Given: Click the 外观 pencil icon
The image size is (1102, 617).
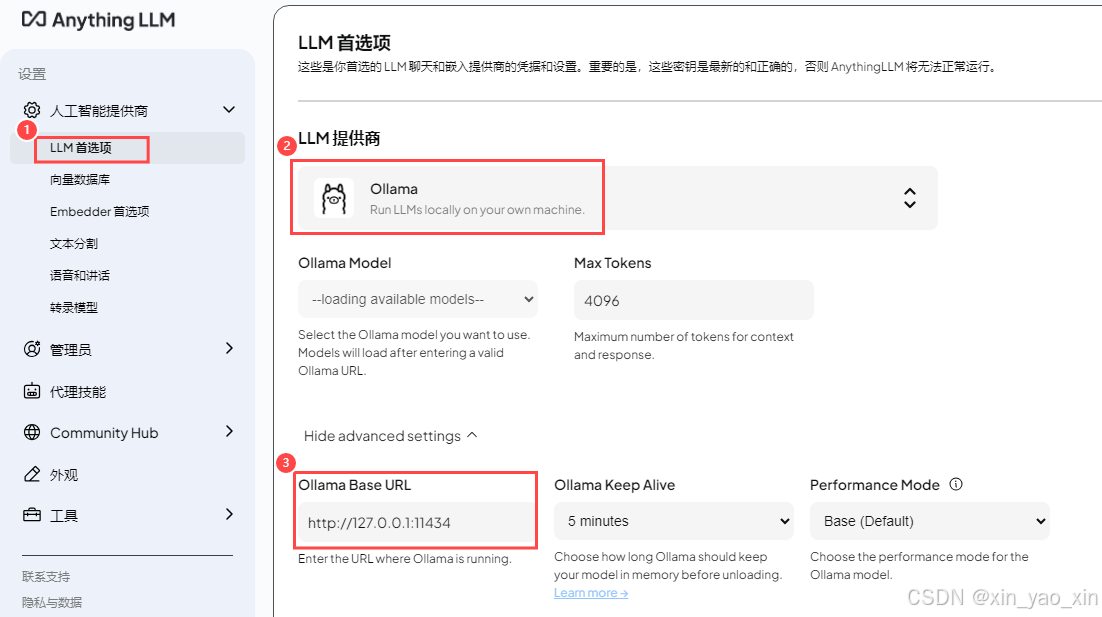Looking at the screenshot, I should (32, 474).
